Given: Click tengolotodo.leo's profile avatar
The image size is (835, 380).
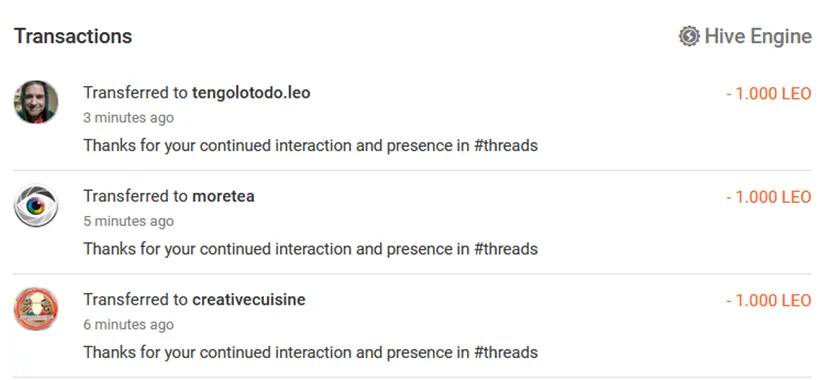Looking at the screenshot, I should pyautogui.click(x=36, y=102).
